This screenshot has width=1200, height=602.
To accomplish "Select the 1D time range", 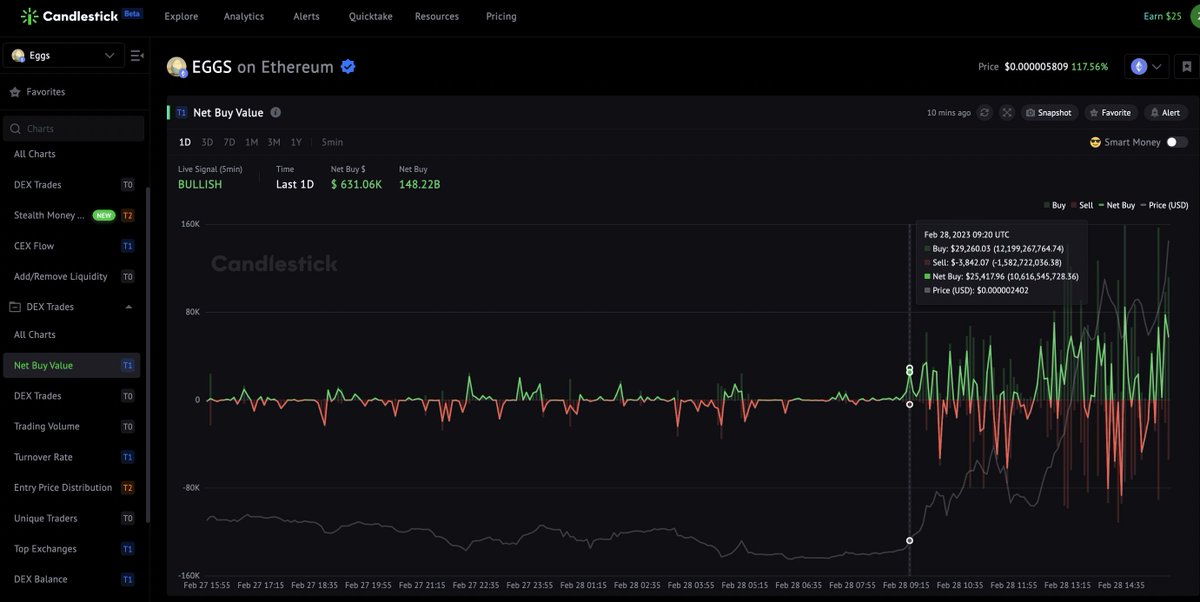I will coord(185,142).
